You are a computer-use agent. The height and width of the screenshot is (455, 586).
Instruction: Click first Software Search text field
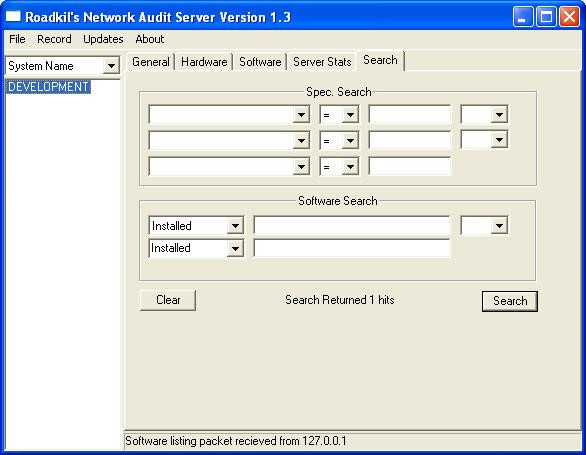[x=352, y=225]
